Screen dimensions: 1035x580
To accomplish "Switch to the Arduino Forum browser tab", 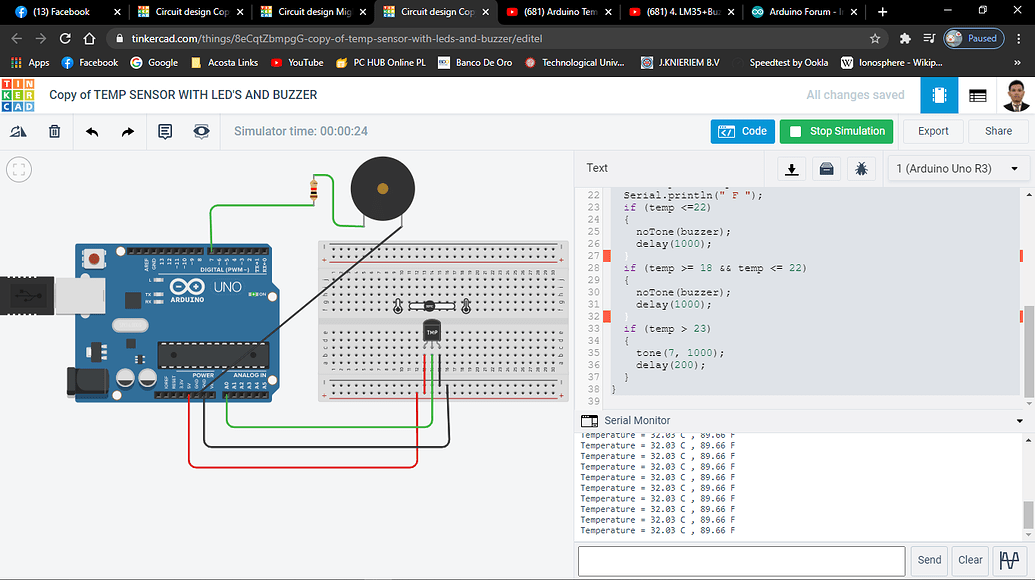I will tap(800, 14).
